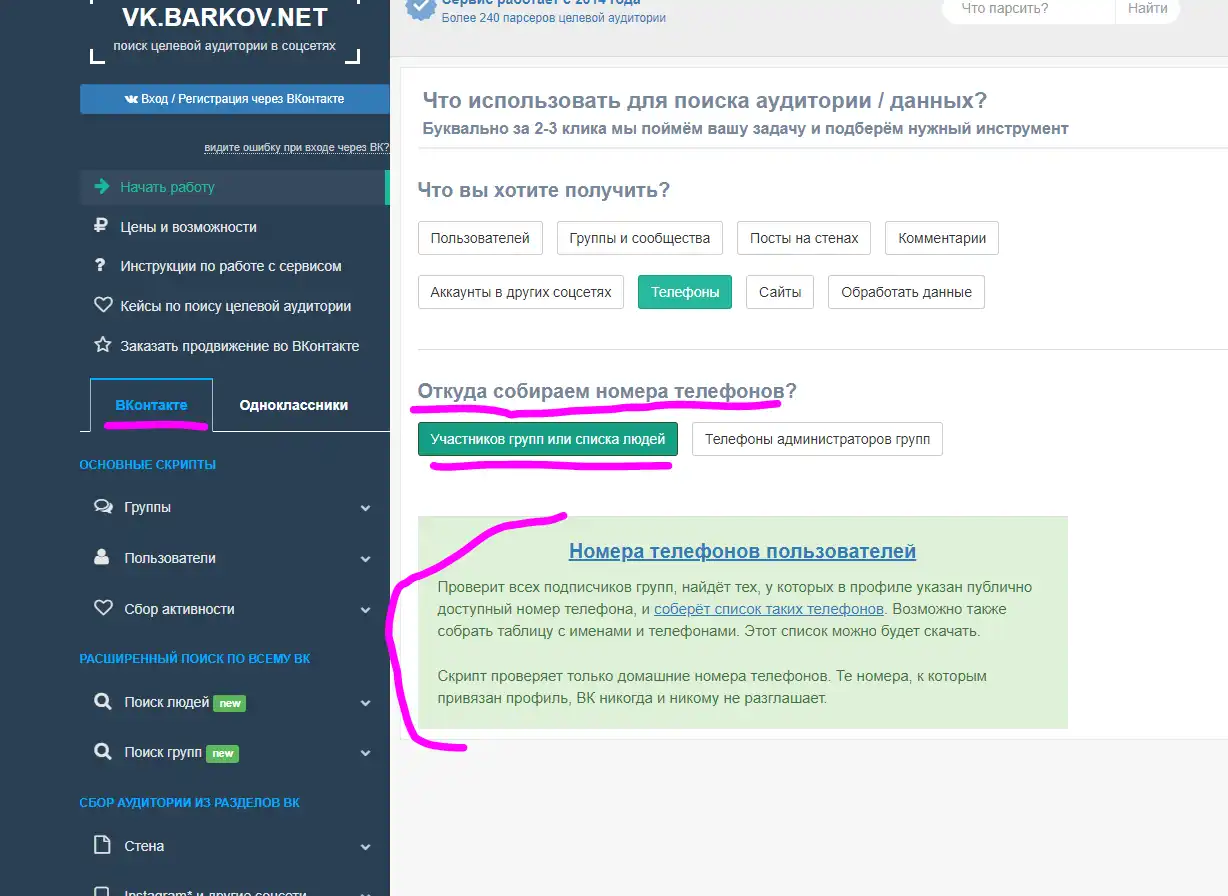Choose Участников групп или списка людей
Image resolution: width=1228 pixels, height=896 pixels.
coord(547,439)
